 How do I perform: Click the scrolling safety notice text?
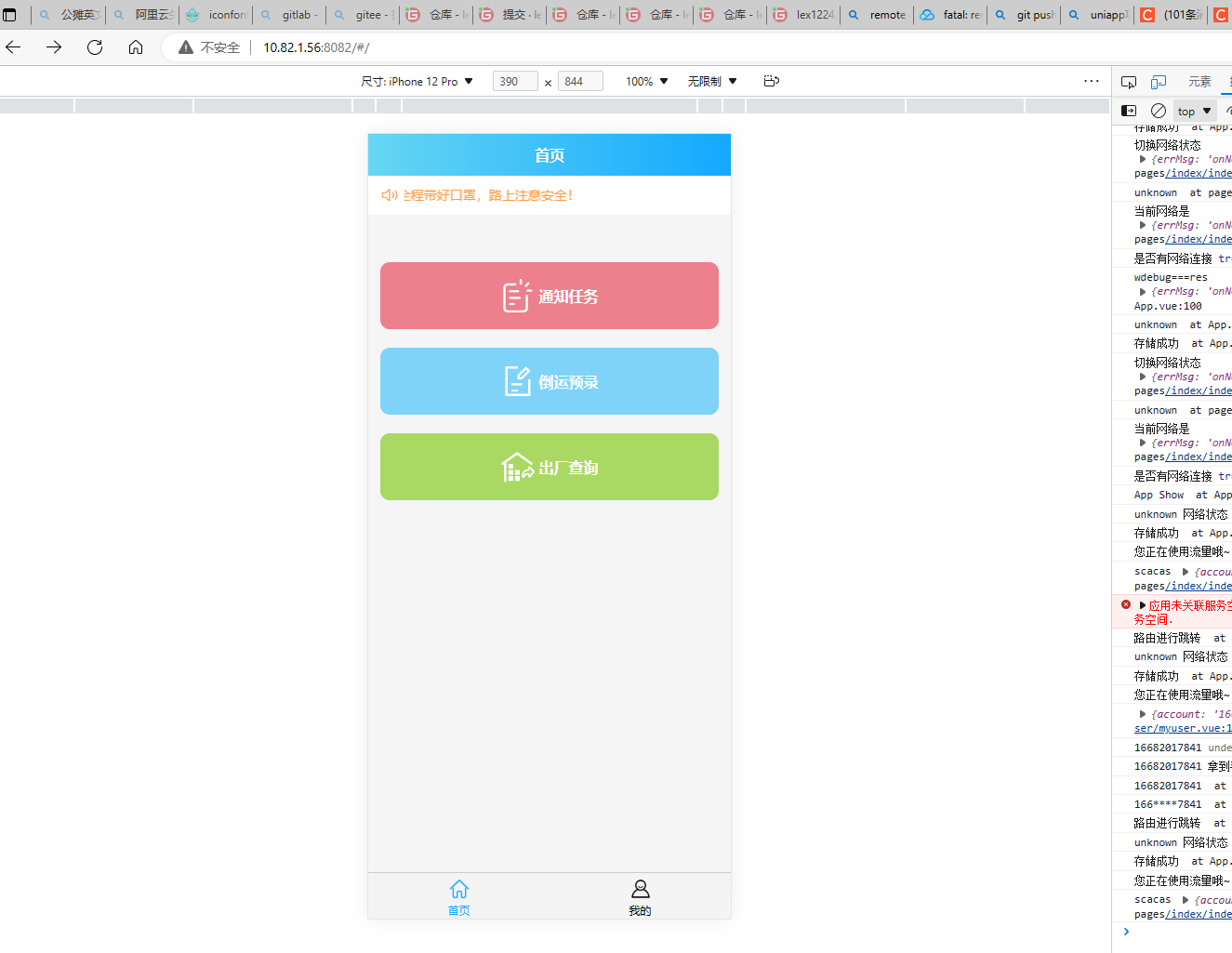click(489, 195)
